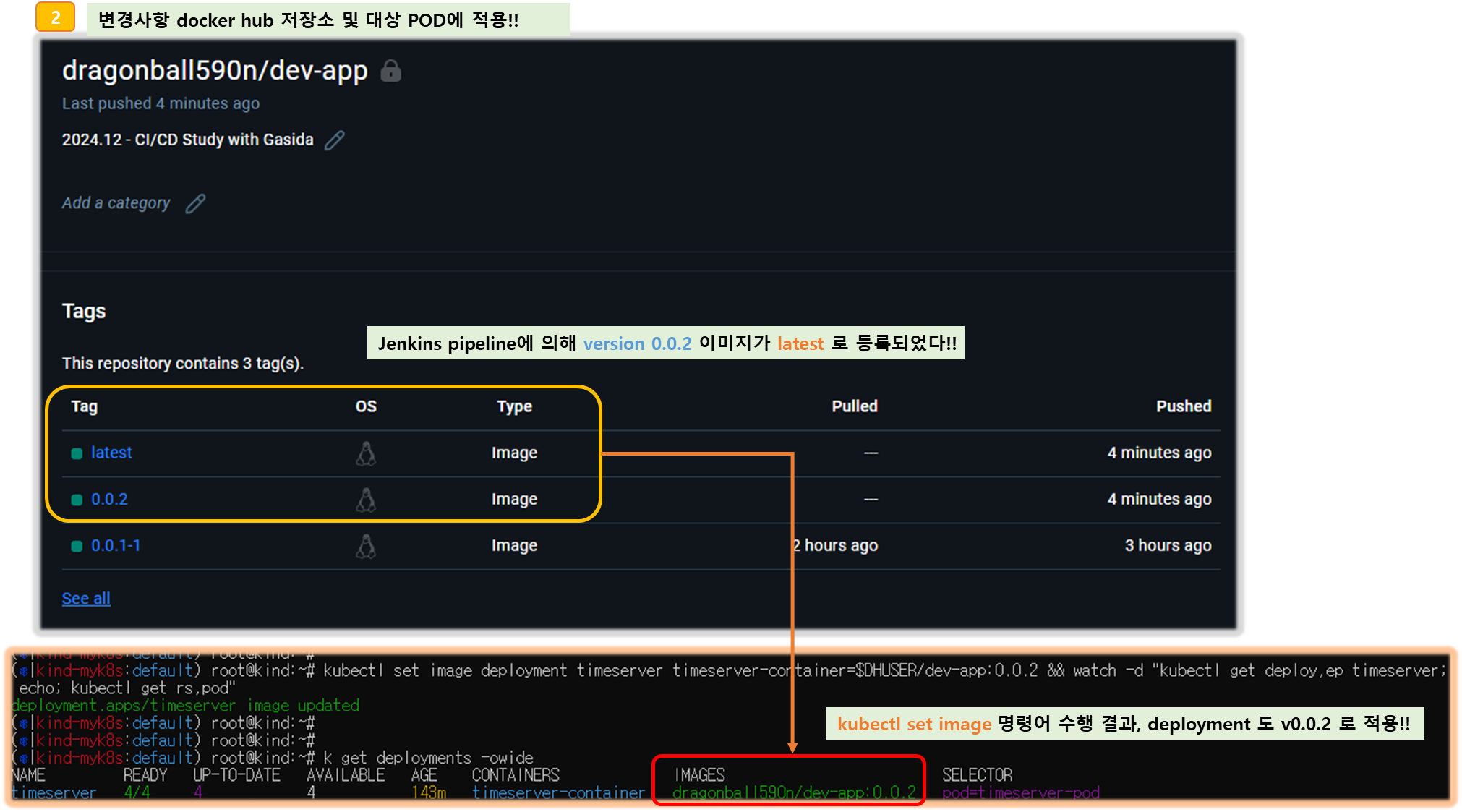Click the Linux penguin icon in 0.0.2 row

point(366,500)
